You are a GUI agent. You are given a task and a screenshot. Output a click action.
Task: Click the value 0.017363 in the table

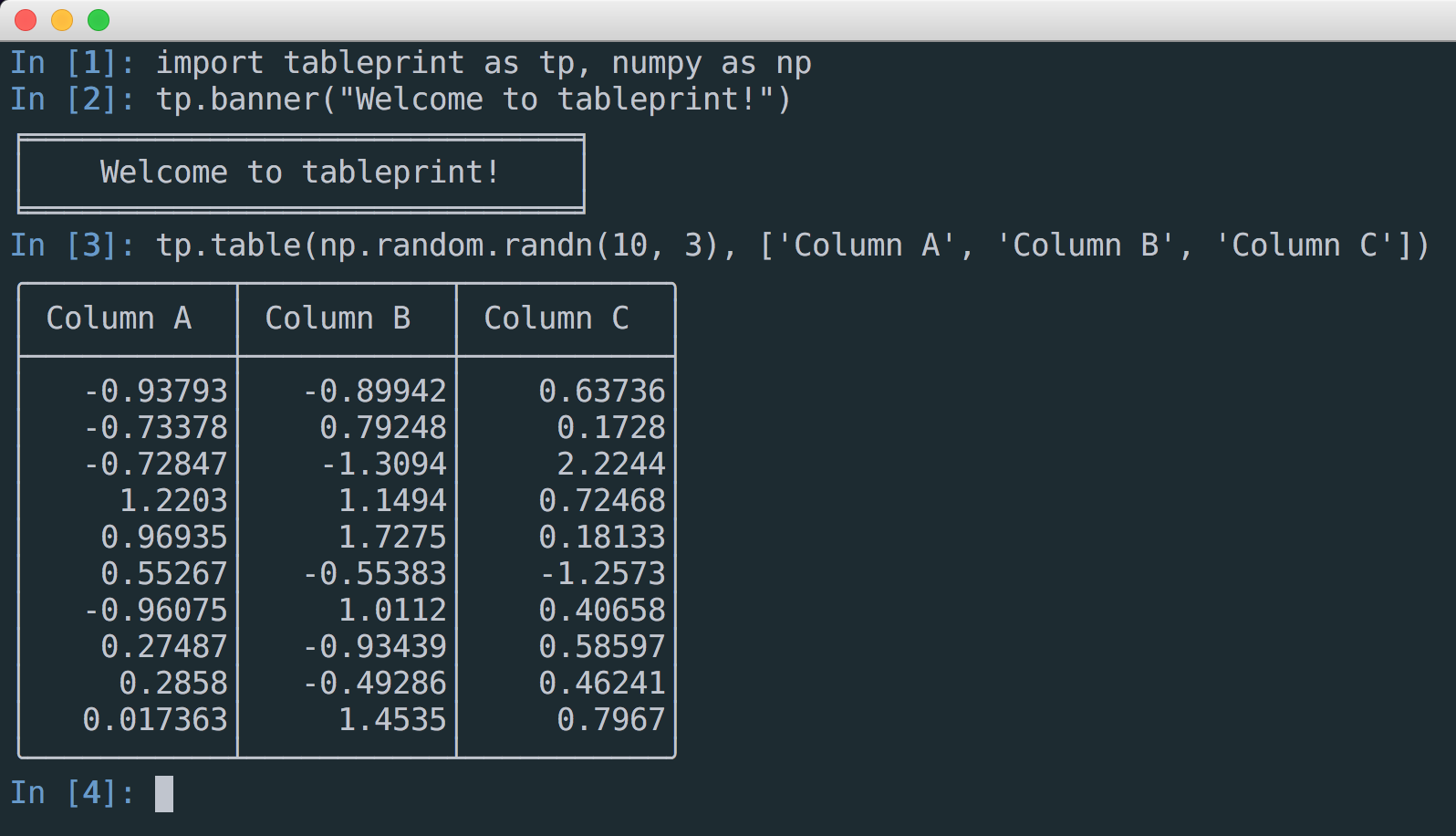pos(155,720)
